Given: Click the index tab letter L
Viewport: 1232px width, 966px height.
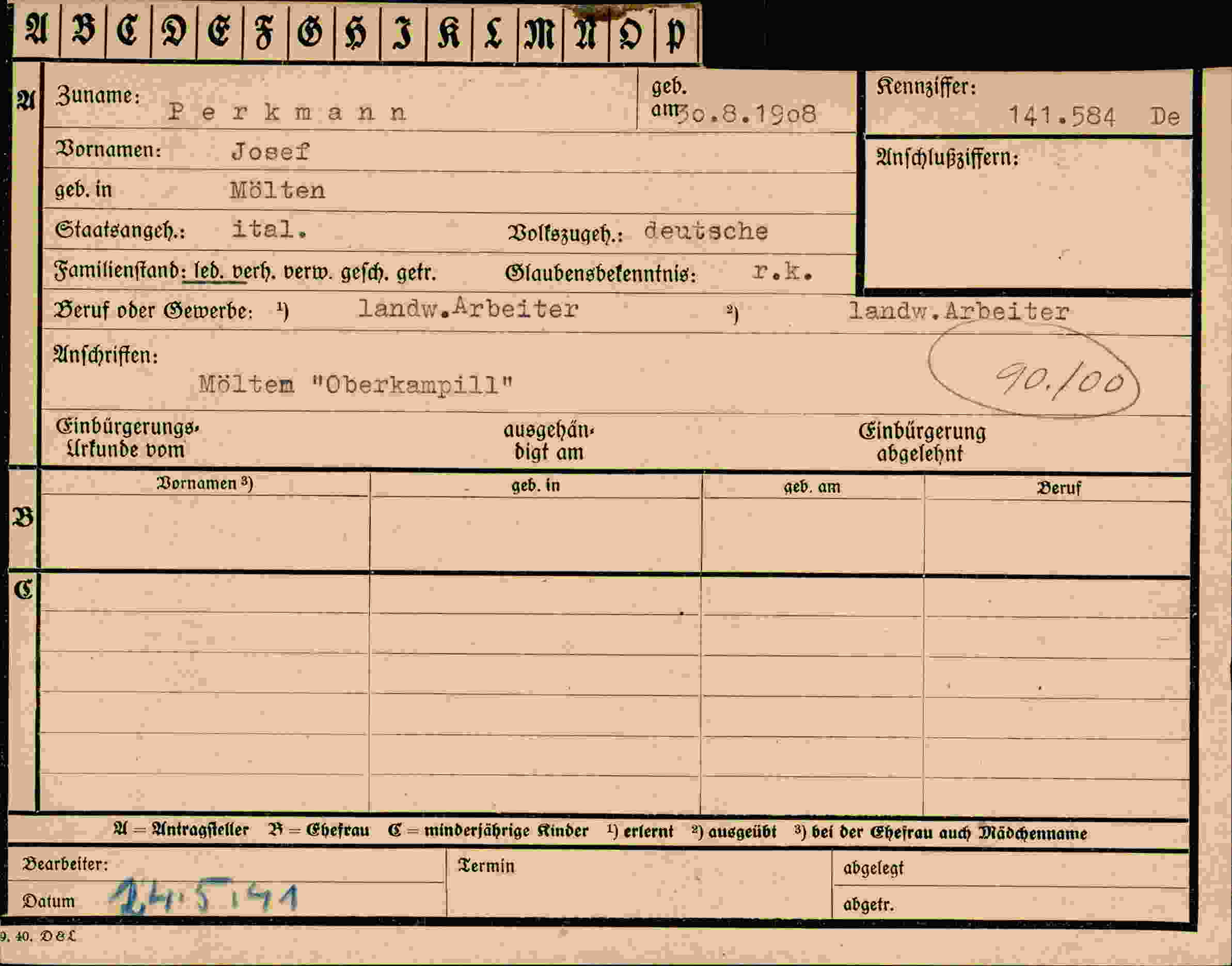Looking at the screenshot, I should point(494,32).
